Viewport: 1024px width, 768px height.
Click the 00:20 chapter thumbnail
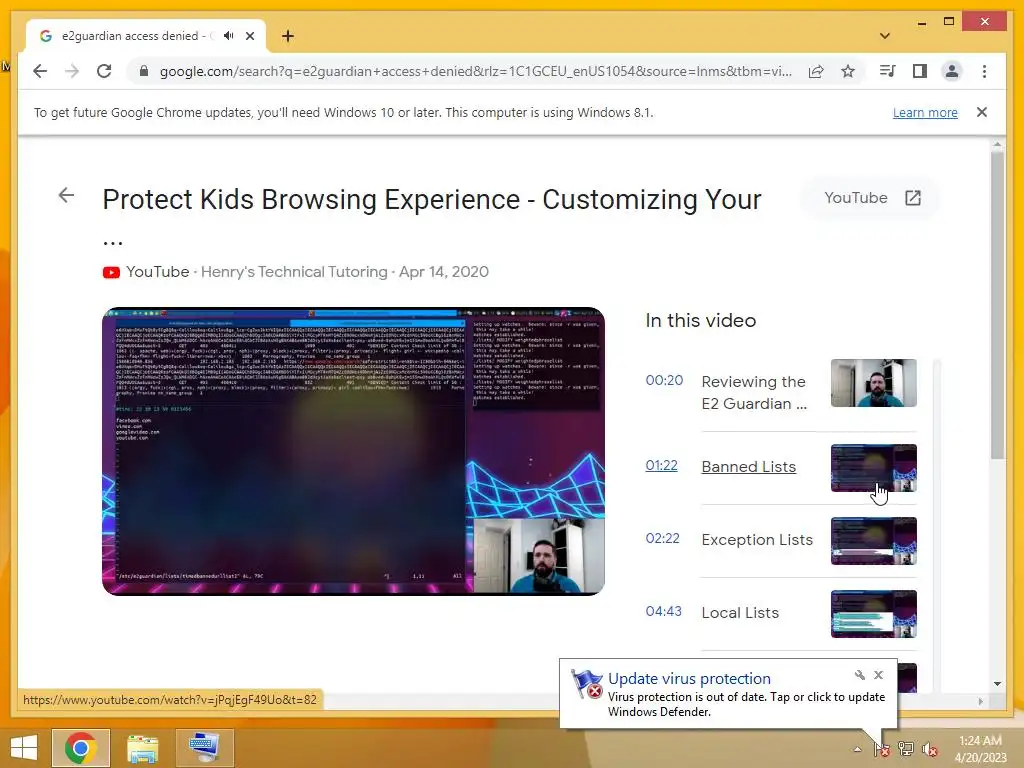coord(874,383)
